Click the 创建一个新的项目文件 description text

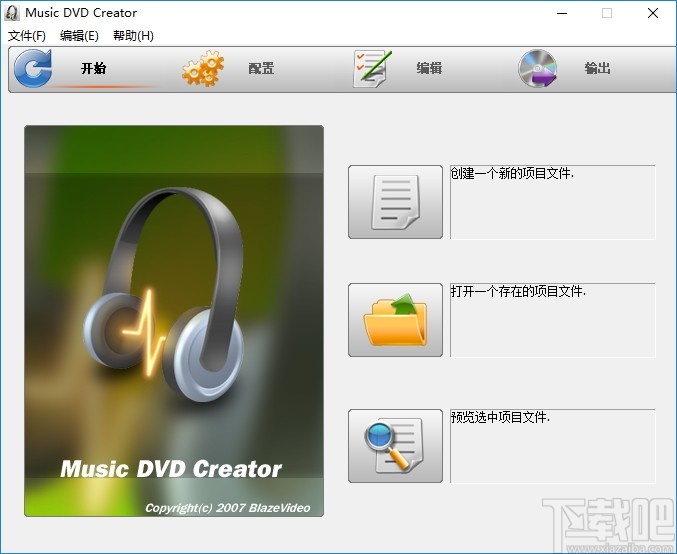click(x=512, y=174)
